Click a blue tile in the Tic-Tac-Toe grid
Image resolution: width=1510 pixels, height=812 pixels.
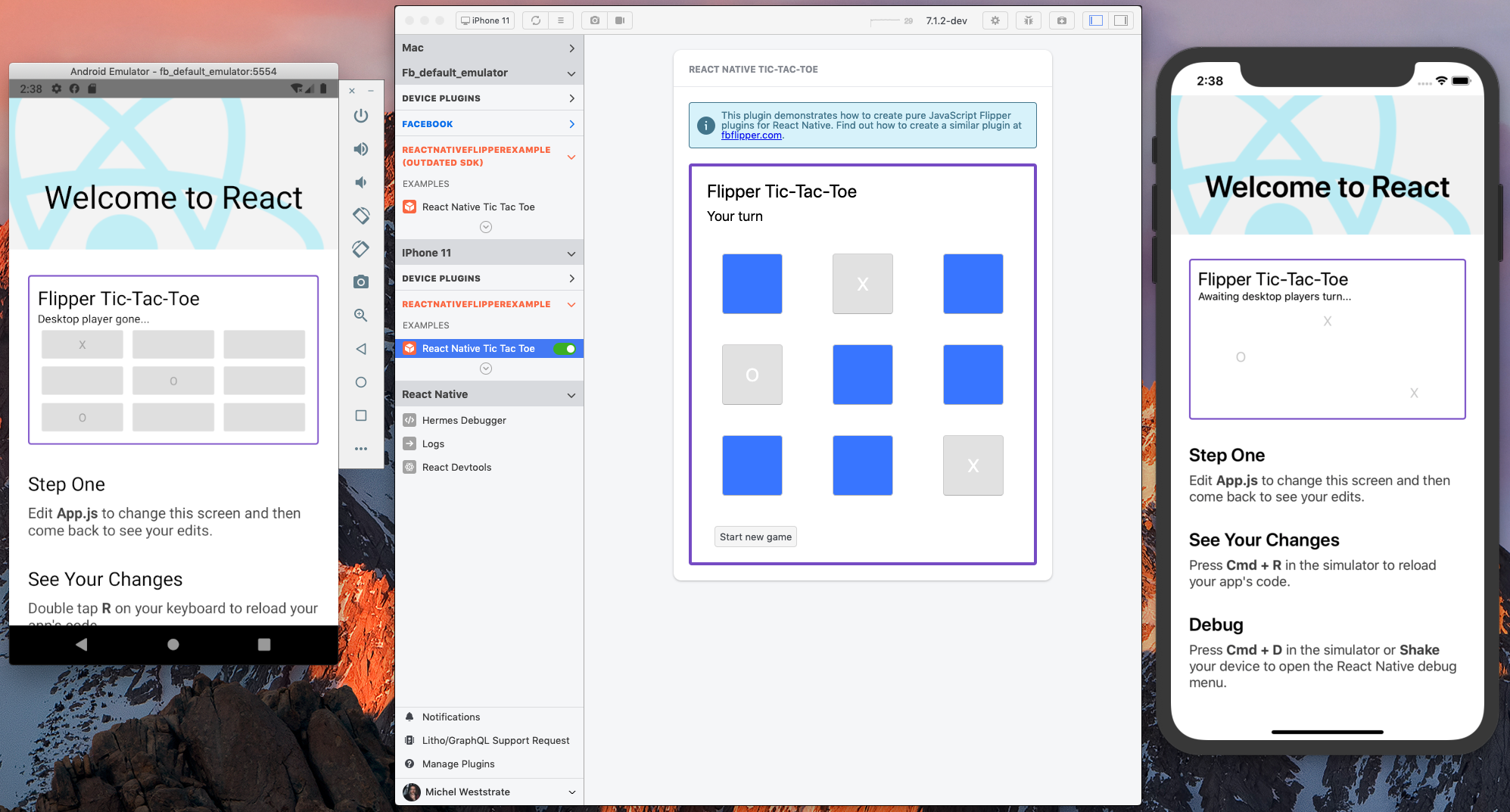point(752,284)
